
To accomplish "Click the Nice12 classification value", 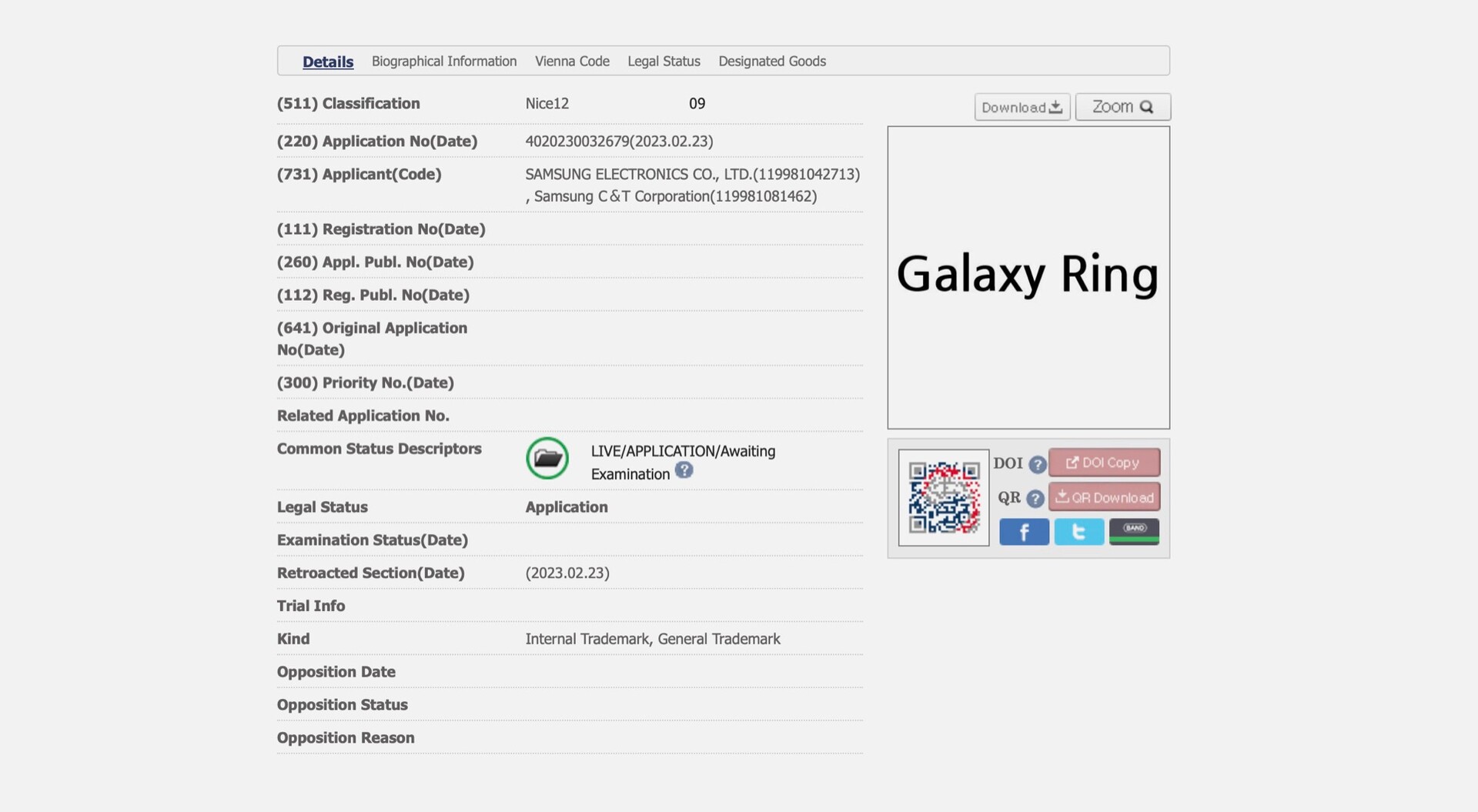I will coord(547,104).
